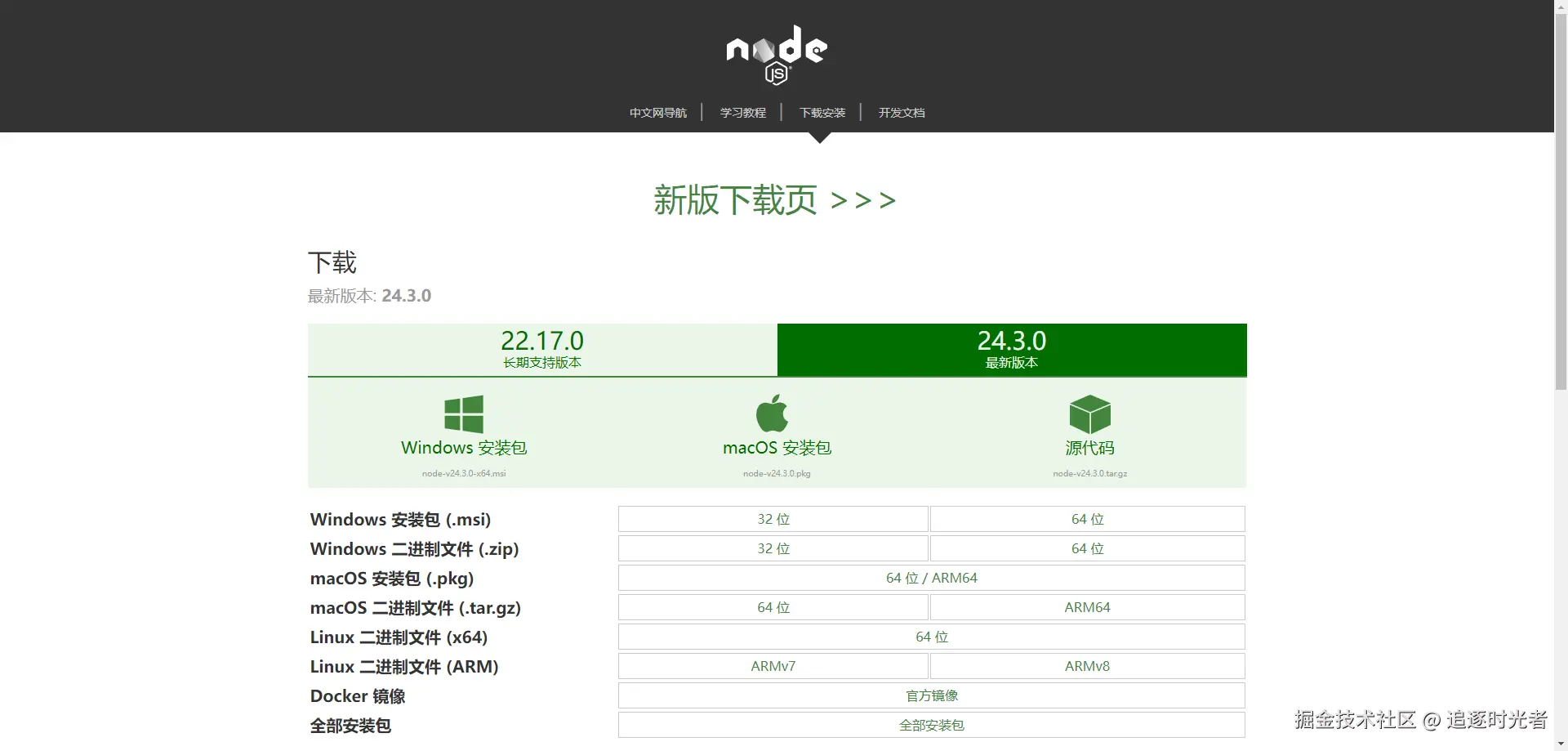The width and height of the screenshot is (1568, 751).
Task: Click the 最新版本: 24.3.0 text
Action: tap(369, 296)
